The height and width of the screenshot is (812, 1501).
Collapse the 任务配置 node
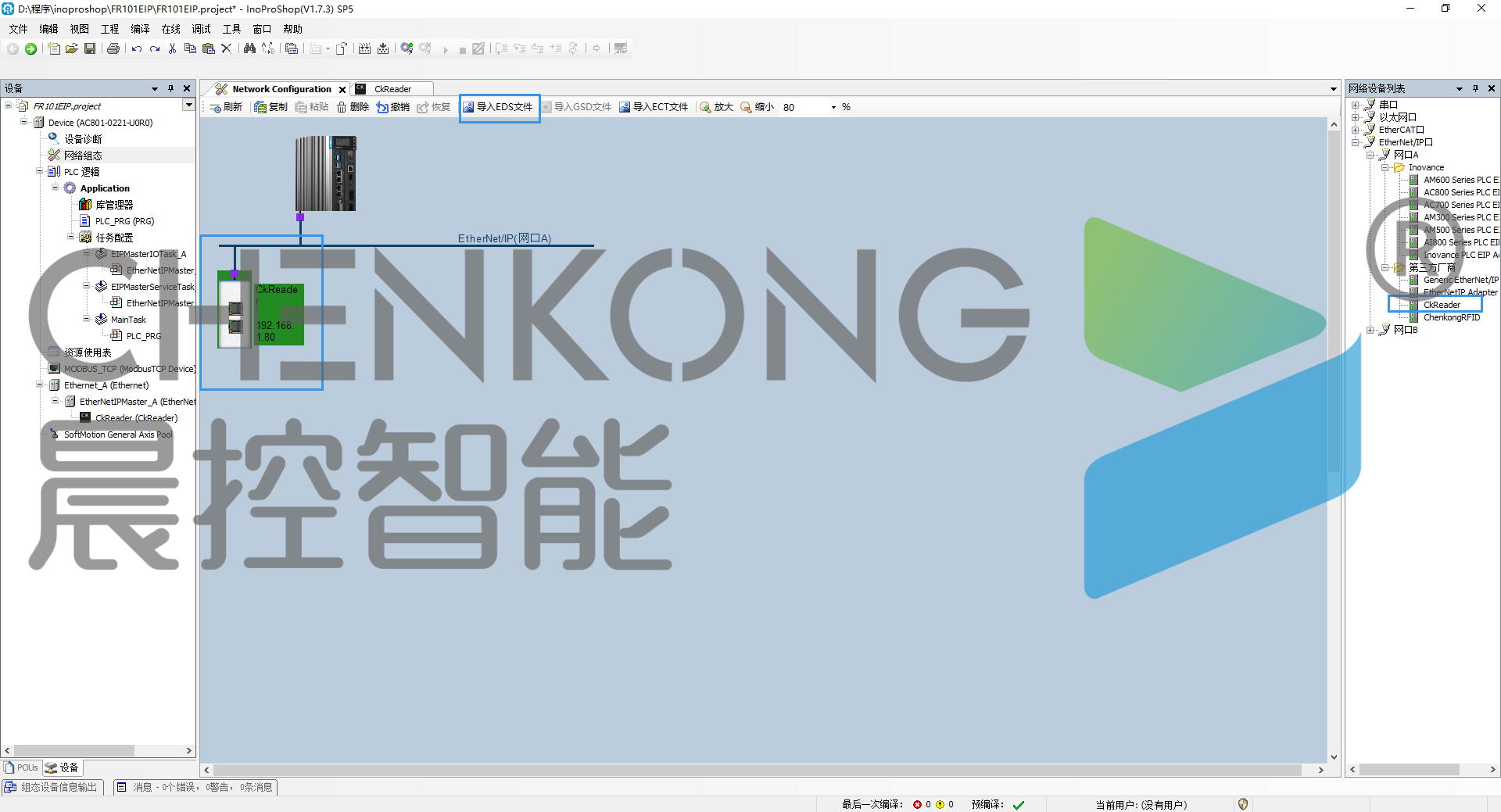[x=71, y=237]
